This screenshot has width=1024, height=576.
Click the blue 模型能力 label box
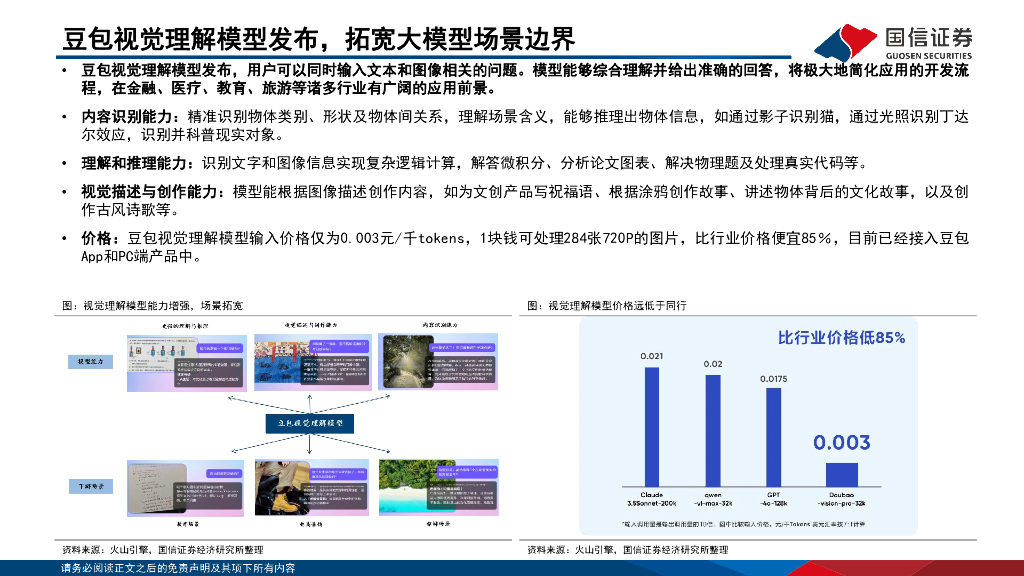click(x=91, y=361)
